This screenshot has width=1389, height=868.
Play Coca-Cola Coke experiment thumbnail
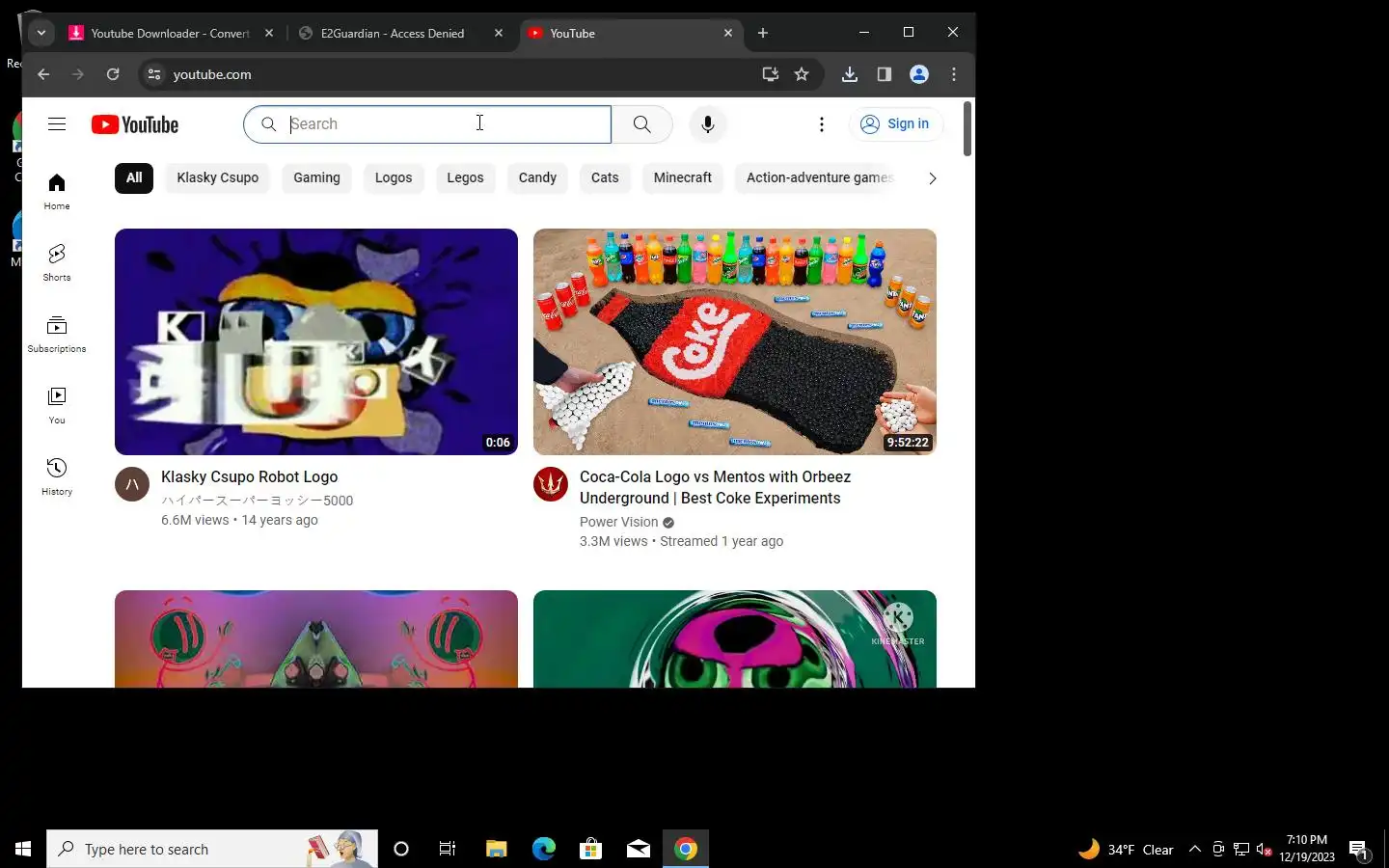[x=735, y=341]
